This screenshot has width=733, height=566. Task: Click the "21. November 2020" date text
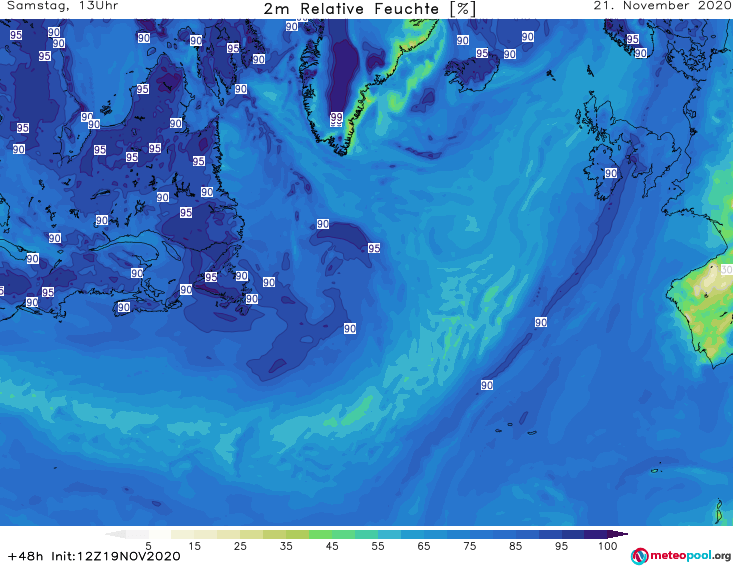click(662, 6)
